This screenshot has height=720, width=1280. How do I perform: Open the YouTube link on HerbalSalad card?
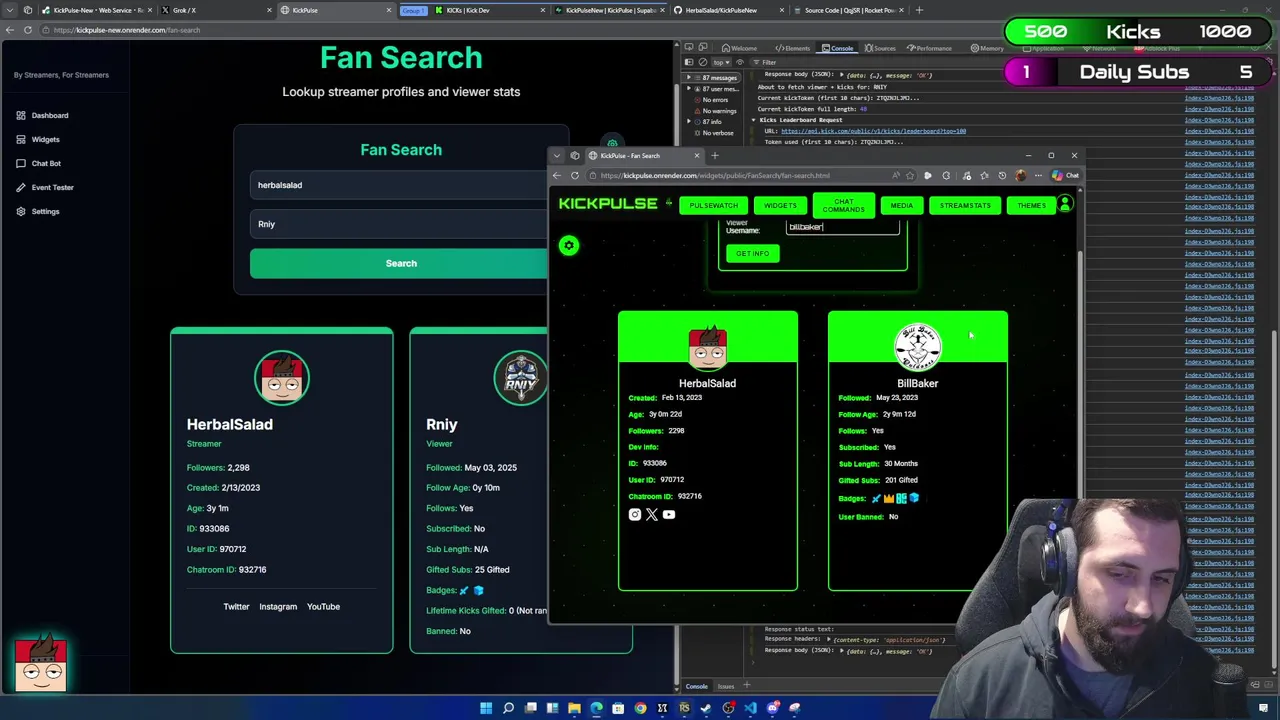click(x=323, y=606)
